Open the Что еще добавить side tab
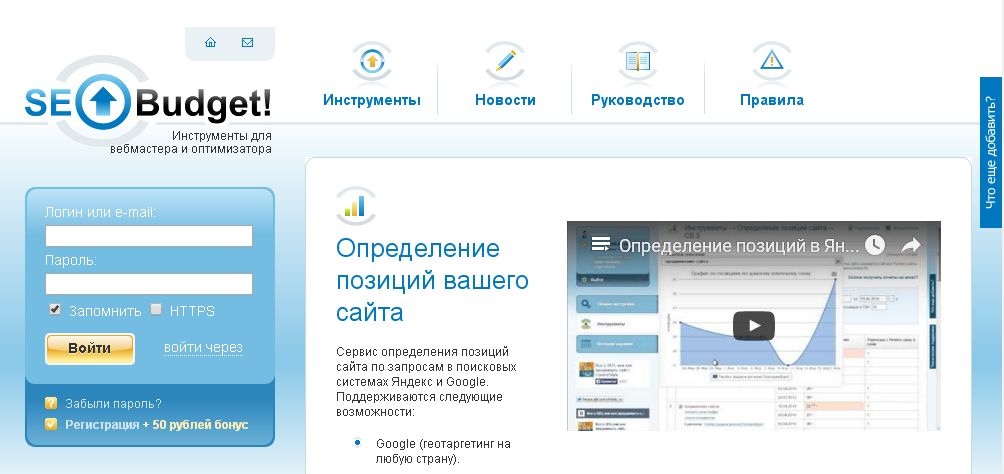1004x474 pixels. 991,152
